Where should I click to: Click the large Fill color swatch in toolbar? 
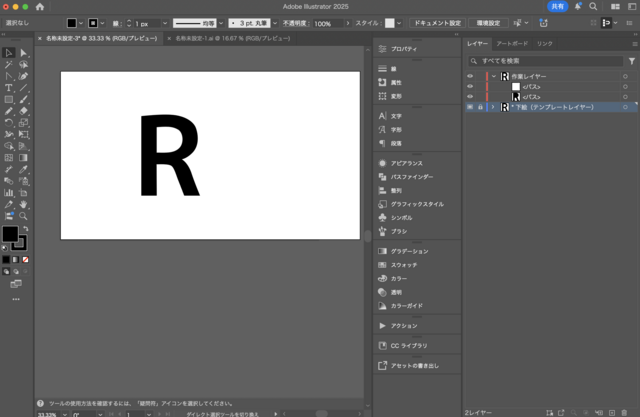coord(10,234)
